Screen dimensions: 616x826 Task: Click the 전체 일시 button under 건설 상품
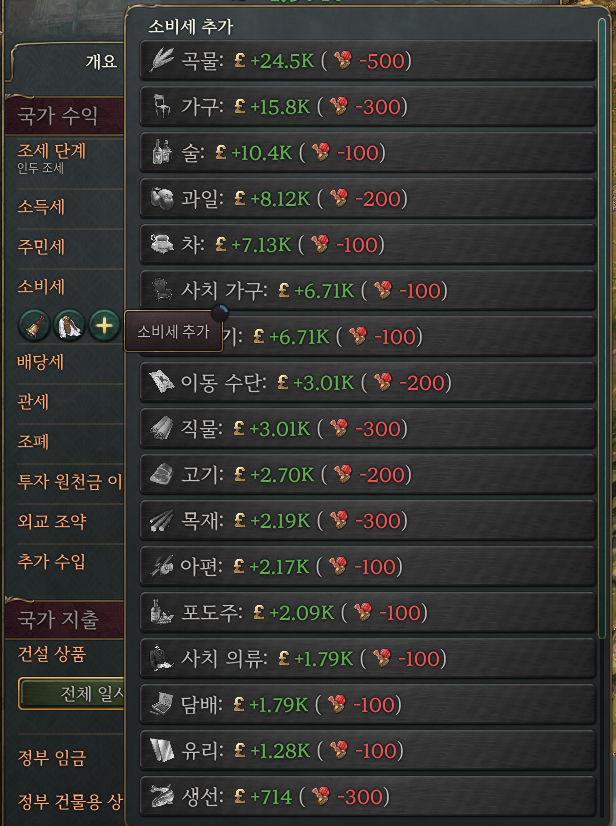pos(72,693)
